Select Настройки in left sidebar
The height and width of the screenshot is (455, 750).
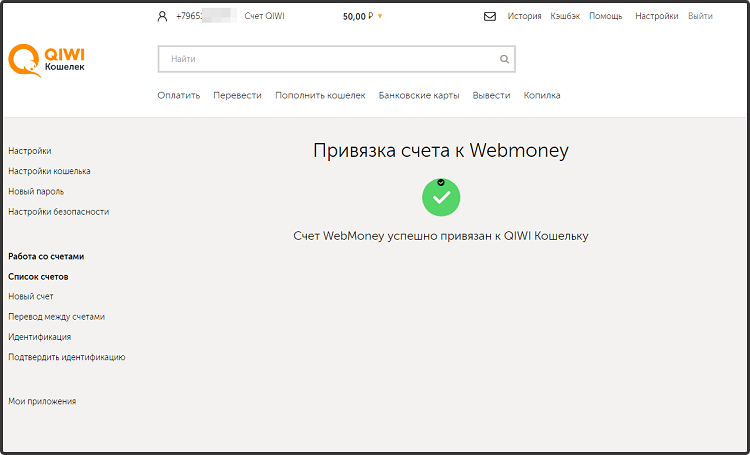pyautogui.click(x=30, y=151)
